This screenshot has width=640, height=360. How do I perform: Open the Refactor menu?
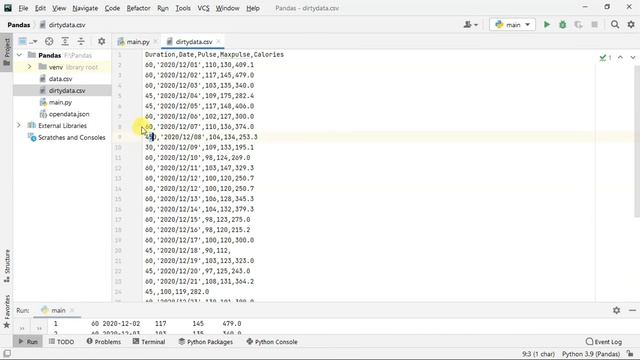coord(138,8)
